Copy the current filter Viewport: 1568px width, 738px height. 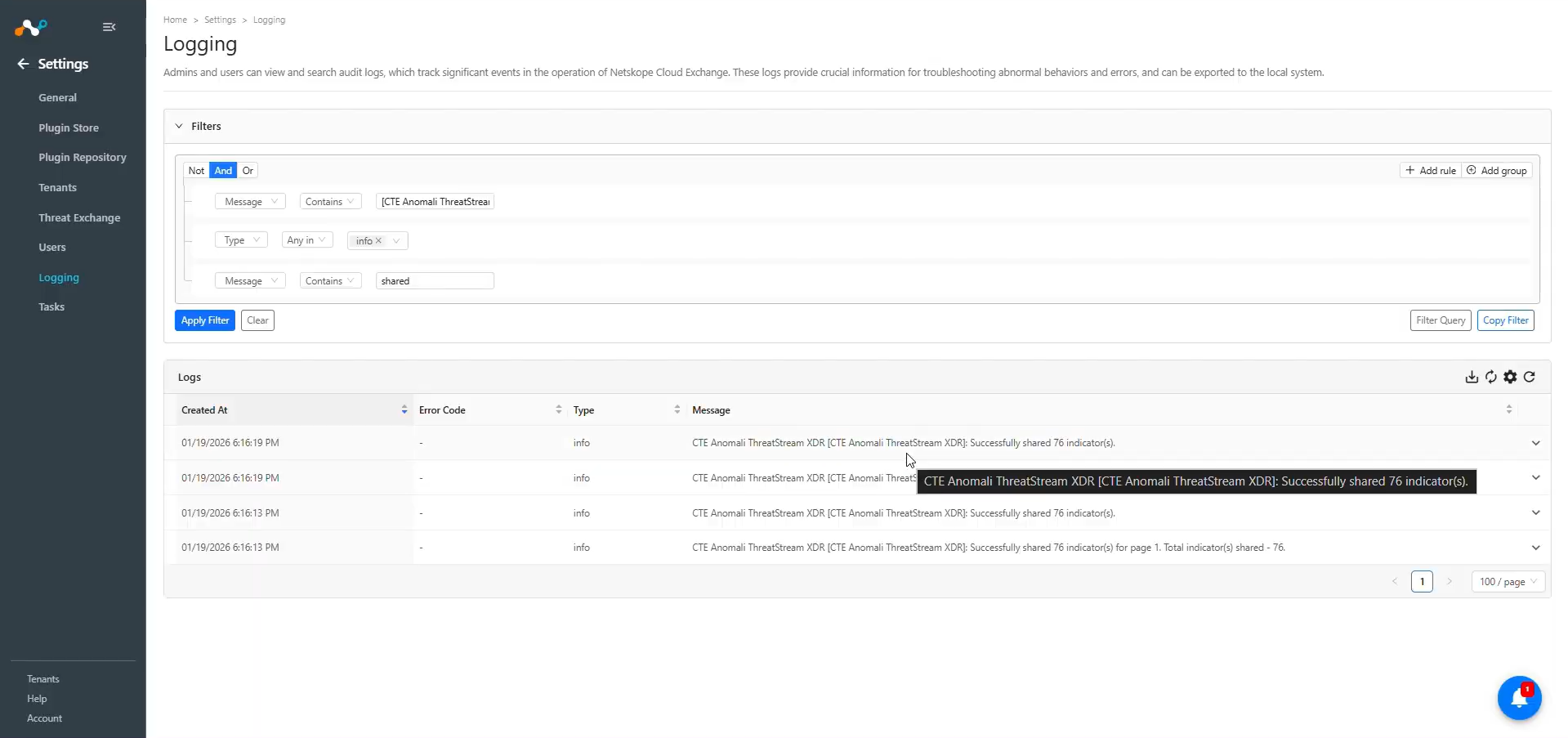1505,320
